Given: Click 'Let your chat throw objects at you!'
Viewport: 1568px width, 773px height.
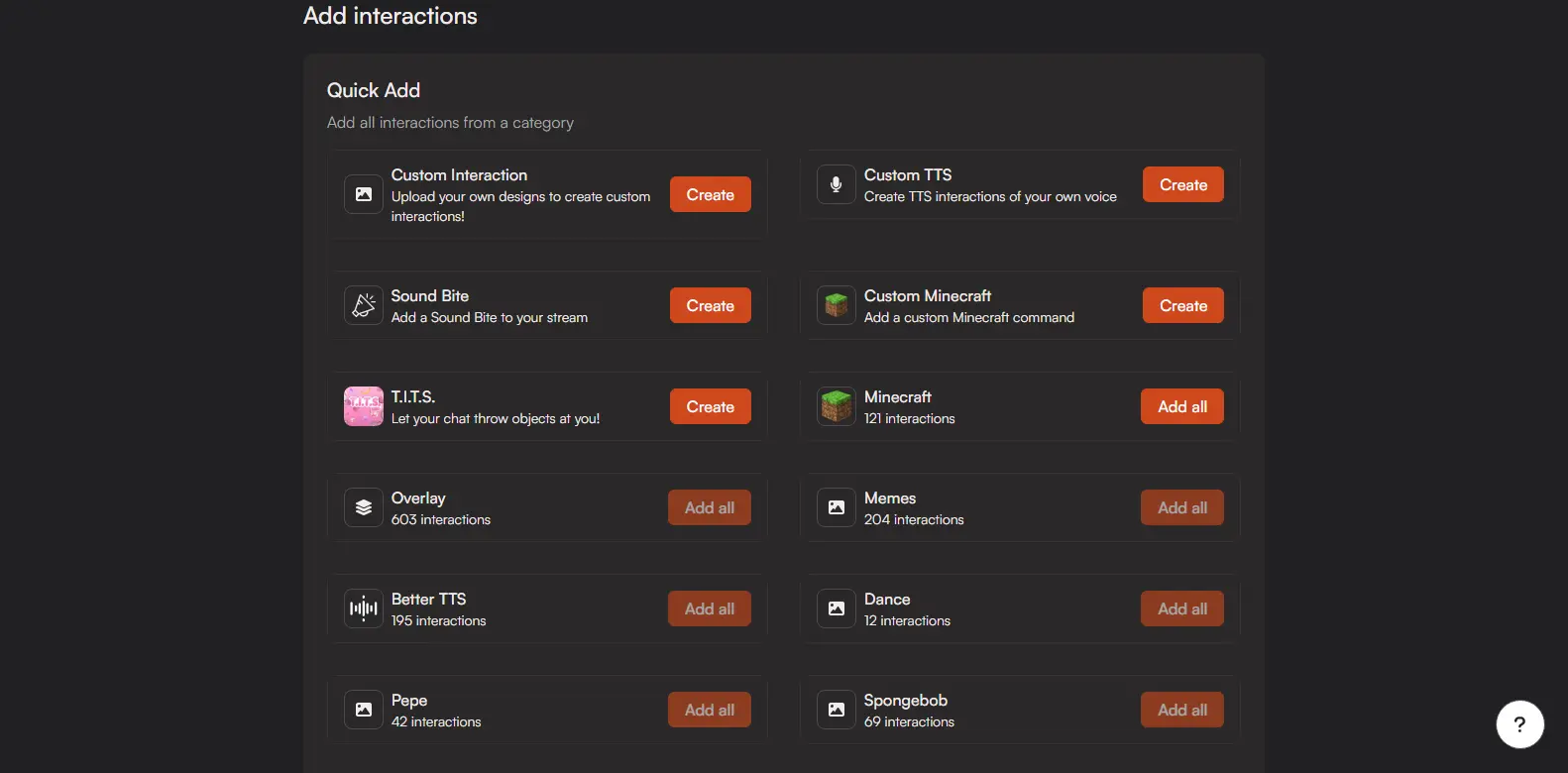Looking at the screenshot, I should tap(496, 419).
